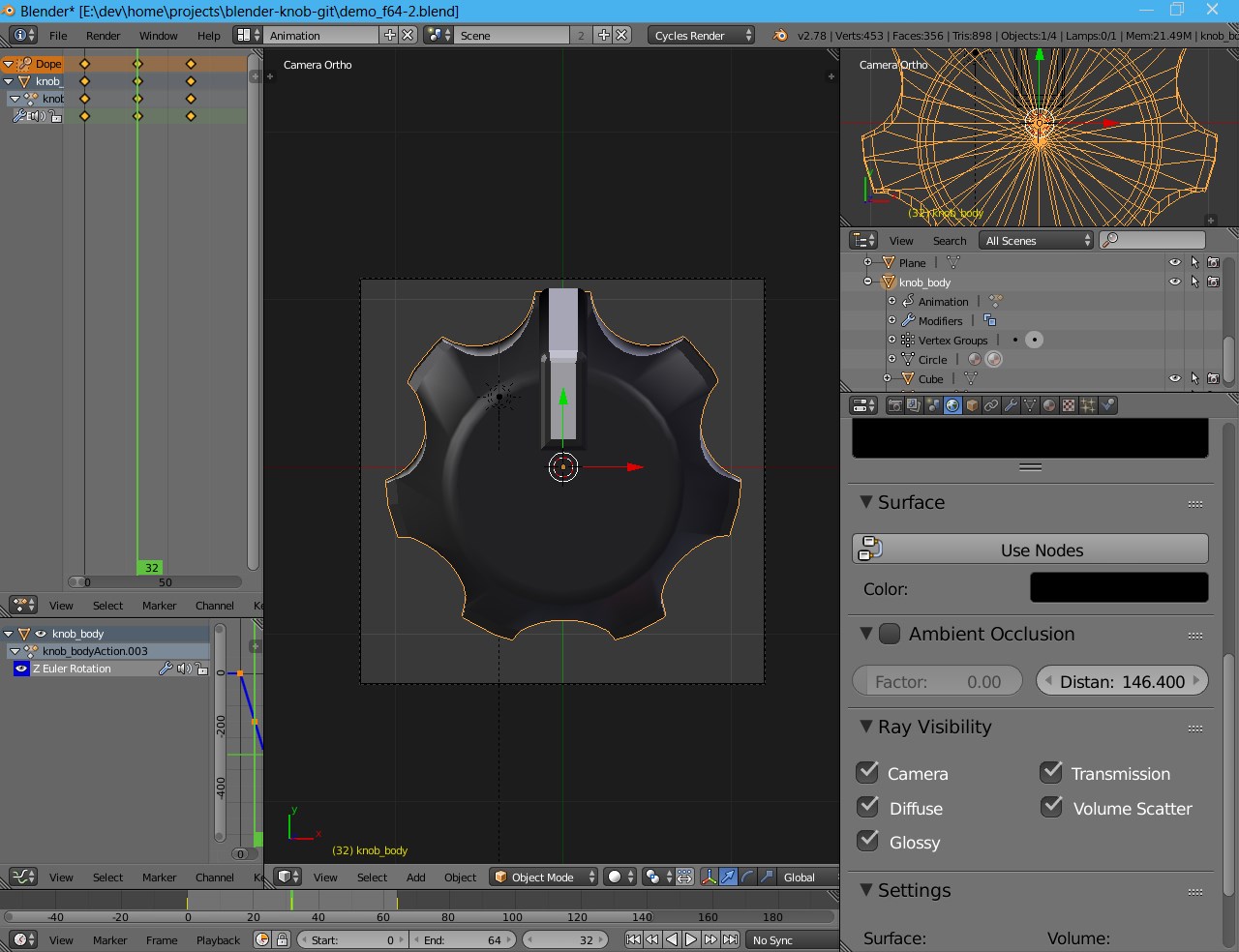1239x952 pixels.
Task: Collapse the Ray Visibility panel
Action: (x=866, y=727)
